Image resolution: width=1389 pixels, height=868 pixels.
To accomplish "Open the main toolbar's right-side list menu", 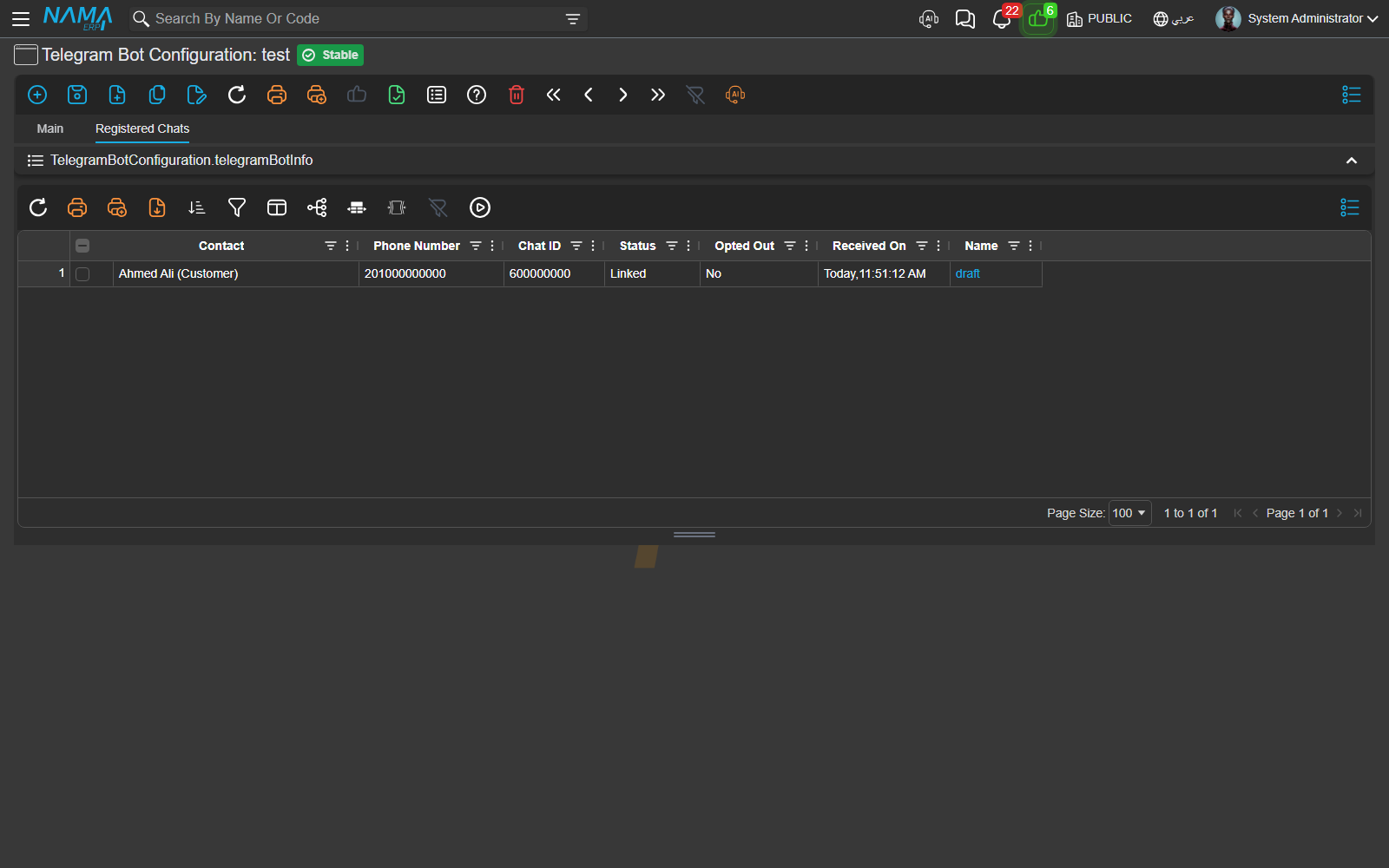I will tap(1352, 95).
